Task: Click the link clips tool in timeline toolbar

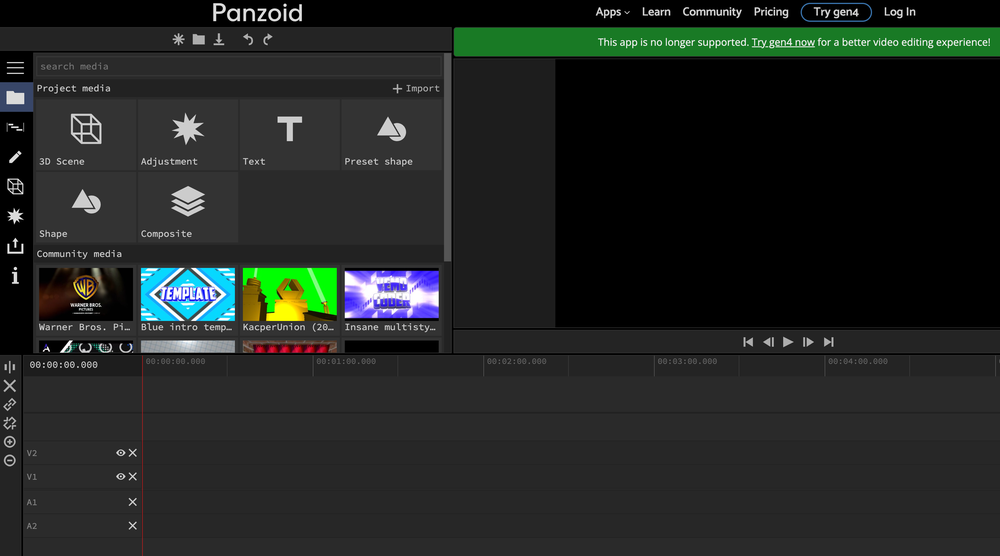Action: point(10,404)
